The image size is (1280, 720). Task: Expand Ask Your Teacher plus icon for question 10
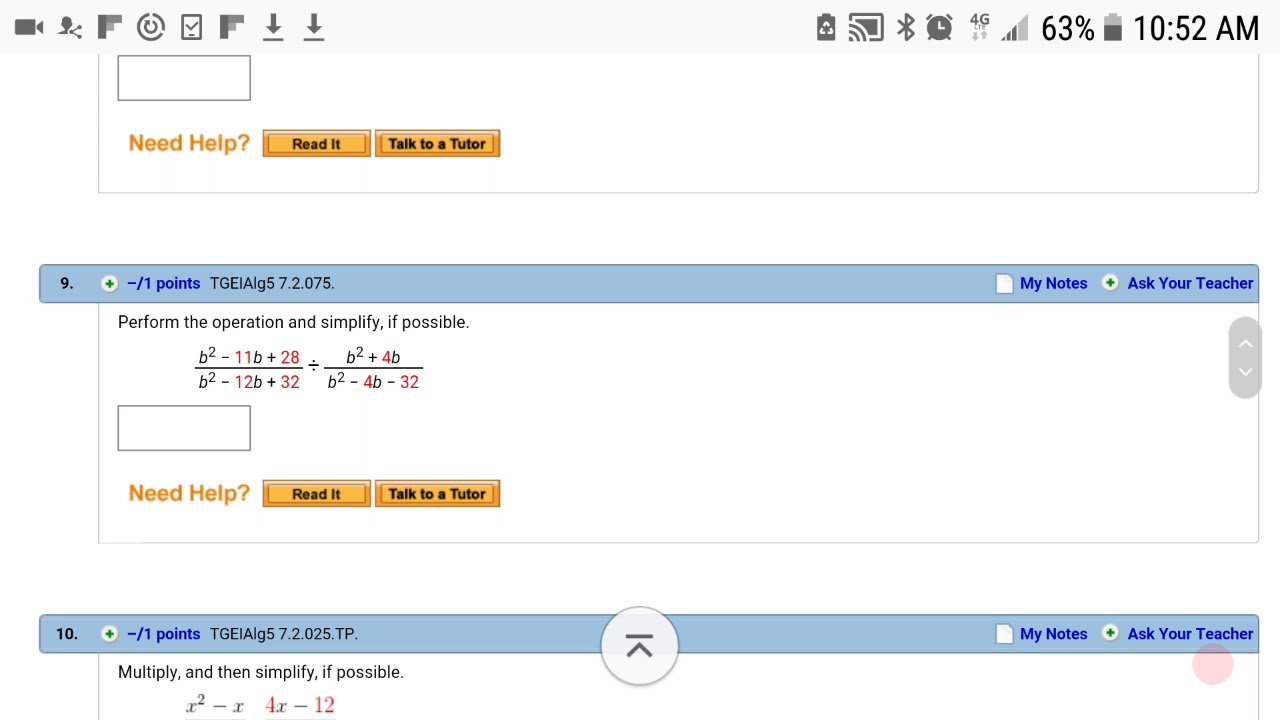[x=1110, y=633]
